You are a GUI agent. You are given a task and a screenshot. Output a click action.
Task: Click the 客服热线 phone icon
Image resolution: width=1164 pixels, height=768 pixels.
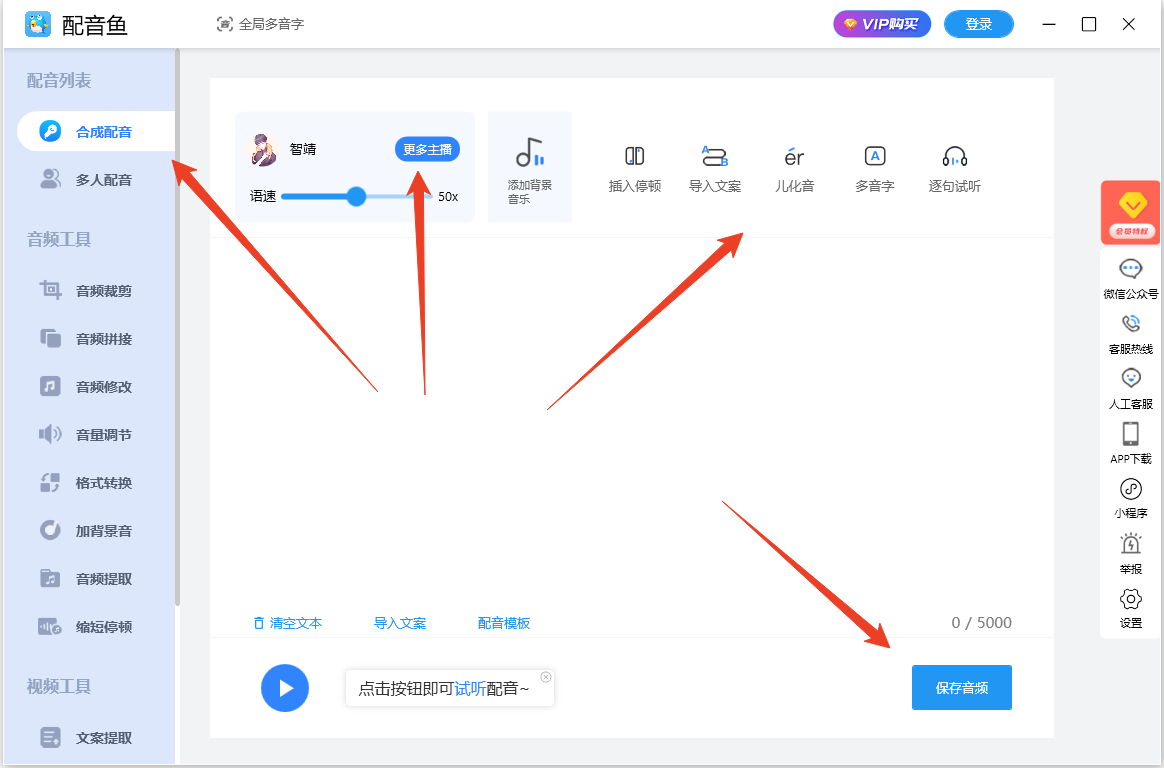pos(1131,324)
